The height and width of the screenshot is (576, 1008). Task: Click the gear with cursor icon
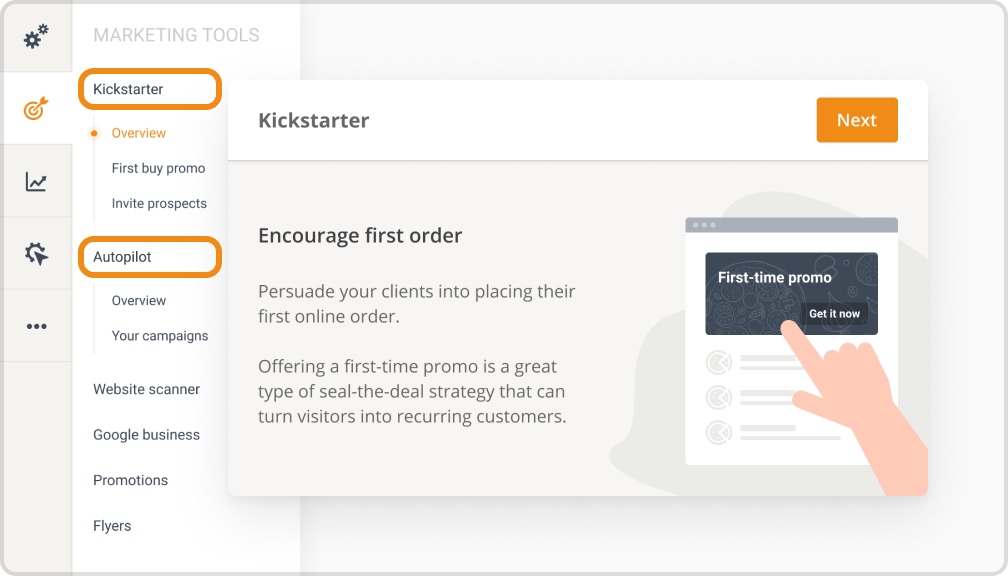[x=37, y=254]
